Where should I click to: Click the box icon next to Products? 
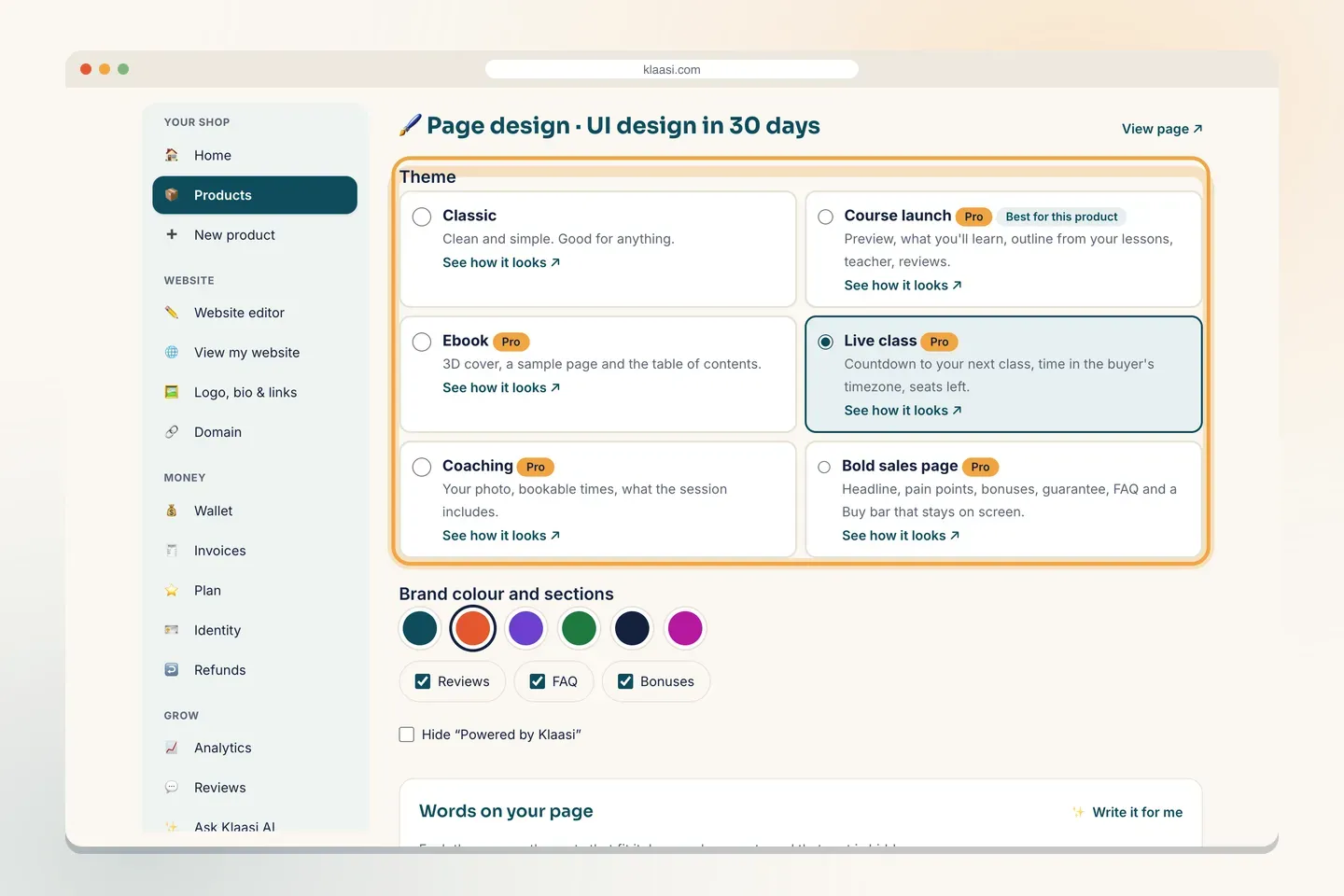[172, 195]
